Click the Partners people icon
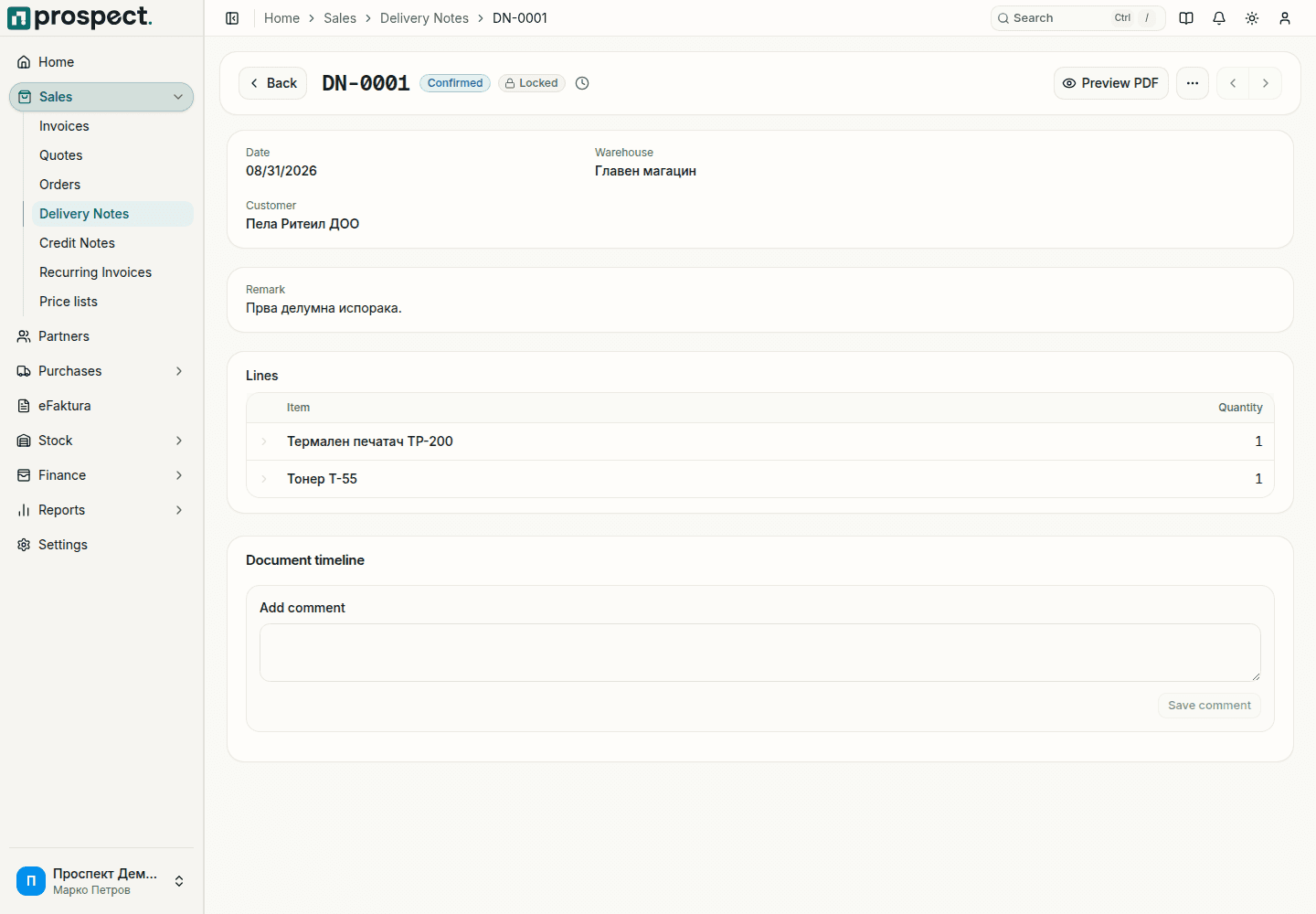Screen dimensions: 1316x914 [x=24, y=336]
